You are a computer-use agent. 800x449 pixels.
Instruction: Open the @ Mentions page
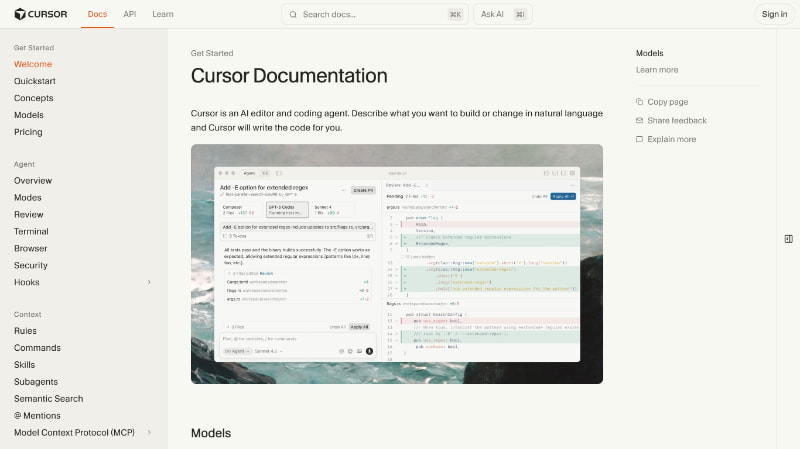(x=37, y=415)
